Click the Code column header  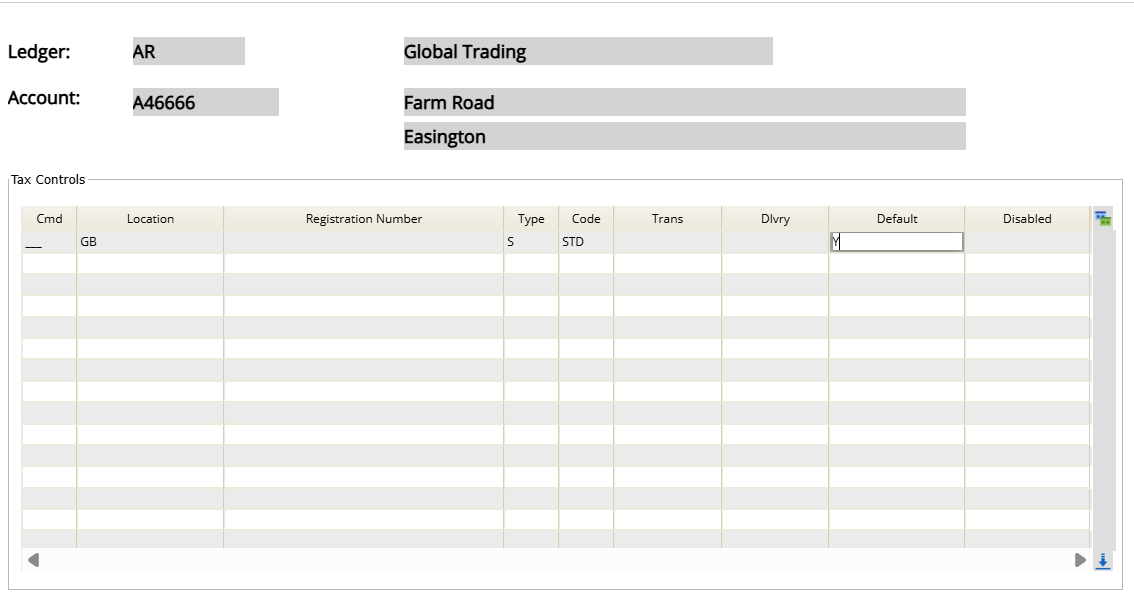point(586,219)
